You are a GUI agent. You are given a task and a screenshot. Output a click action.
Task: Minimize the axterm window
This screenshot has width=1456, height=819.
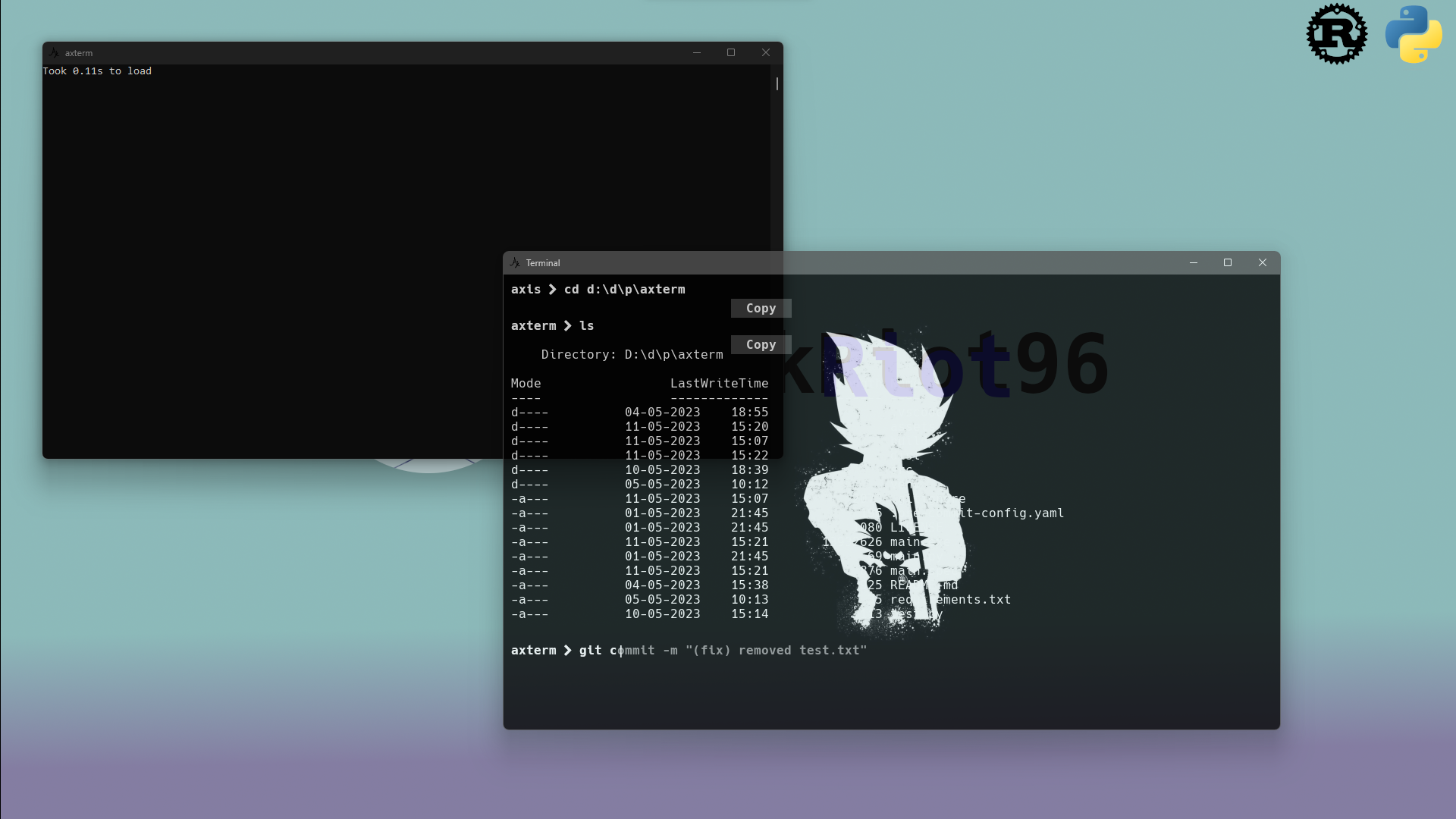(x=696, y=52)
